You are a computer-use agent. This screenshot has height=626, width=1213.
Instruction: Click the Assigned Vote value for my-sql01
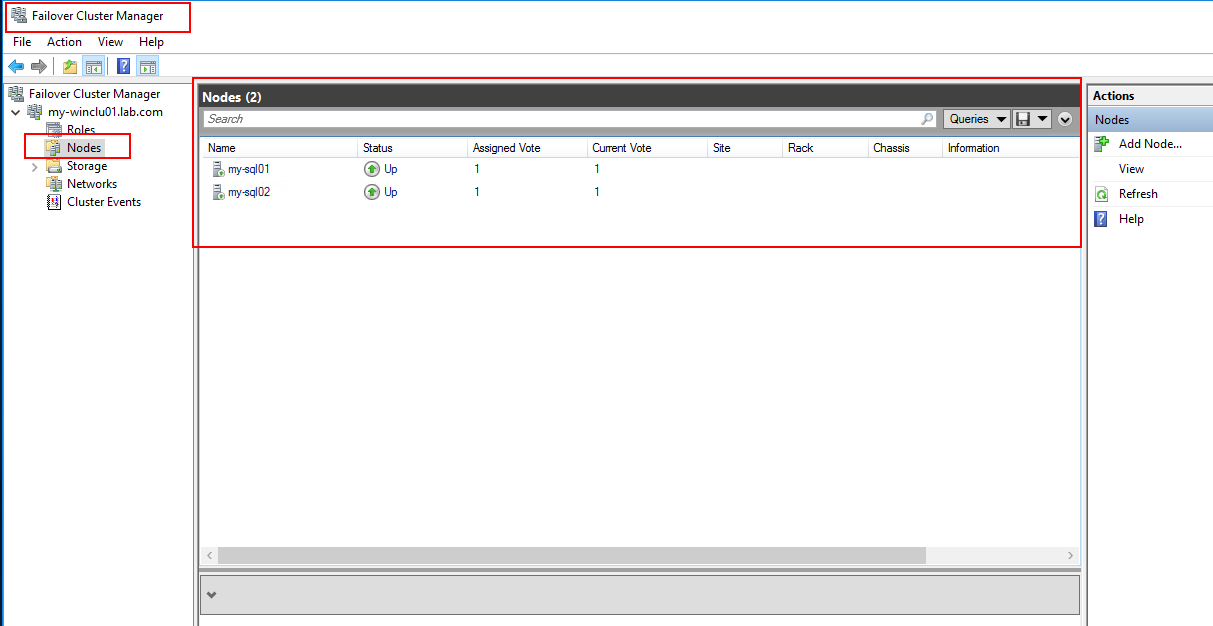coord(477,169)
